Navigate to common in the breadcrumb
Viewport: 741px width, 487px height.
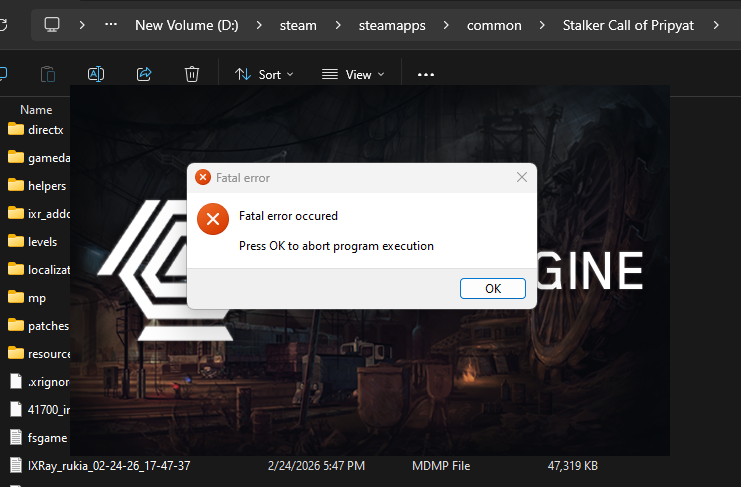494,25
